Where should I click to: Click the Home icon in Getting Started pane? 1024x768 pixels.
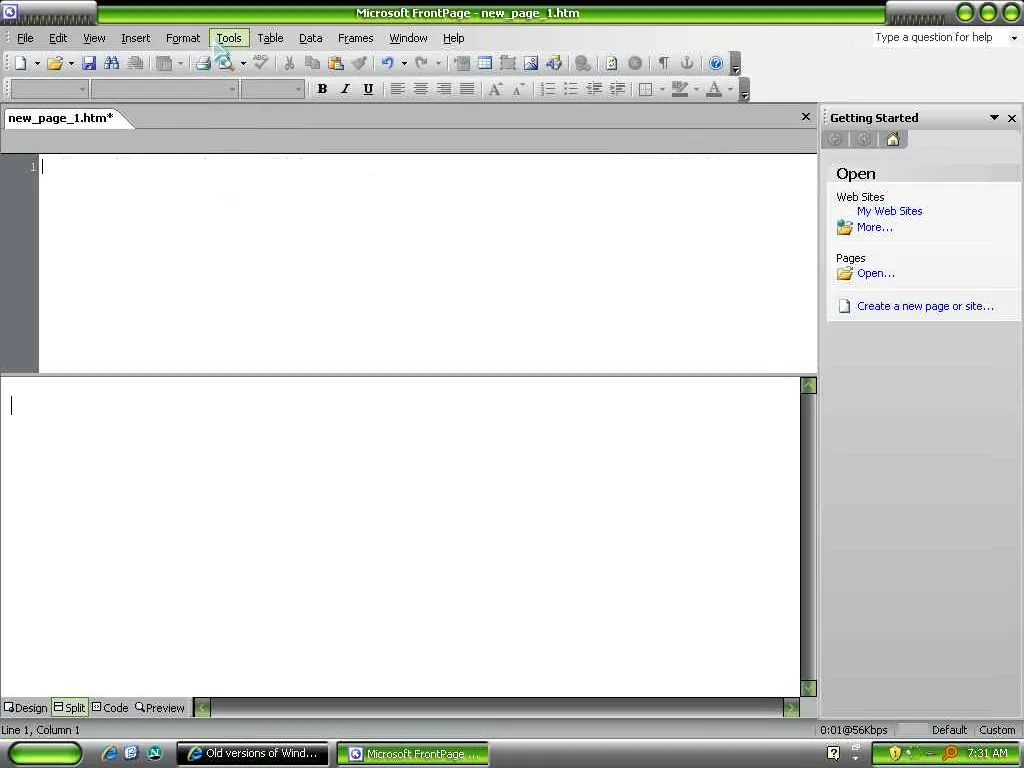pyautogui.click(x=893, y=139)
